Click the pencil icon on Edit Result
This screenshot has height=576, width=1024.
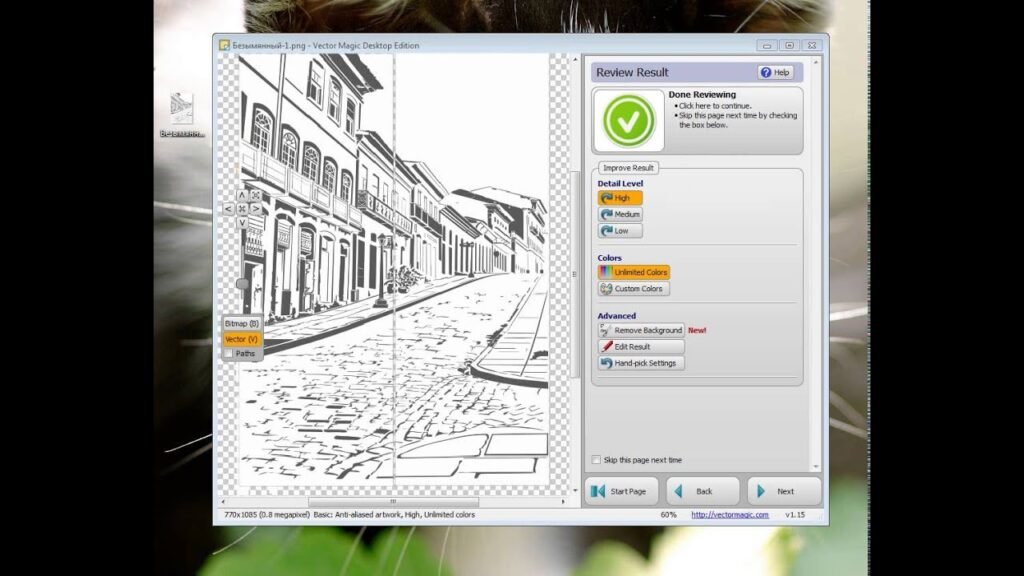[x=607, y=347]
